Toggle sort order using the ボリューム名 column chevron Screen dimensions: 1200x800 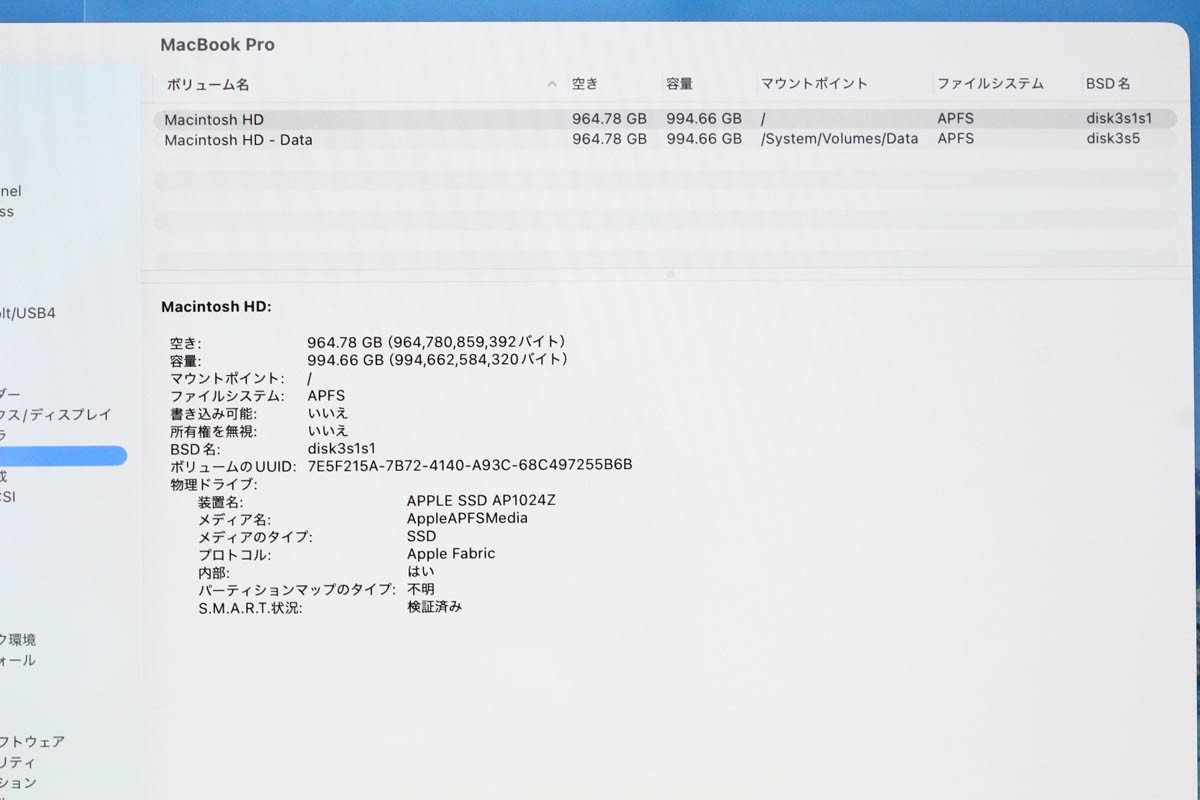pyautogui.click(x=551, y=84)
